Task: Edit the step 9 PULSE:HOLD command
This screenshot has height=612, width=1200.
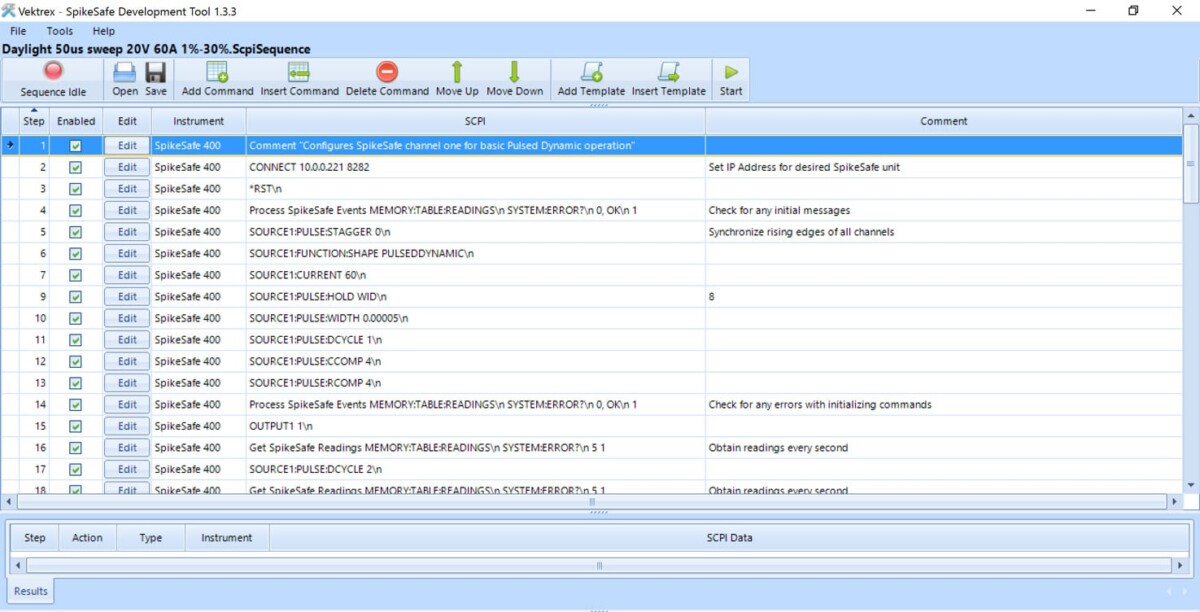Action: [x=127, y=296]
